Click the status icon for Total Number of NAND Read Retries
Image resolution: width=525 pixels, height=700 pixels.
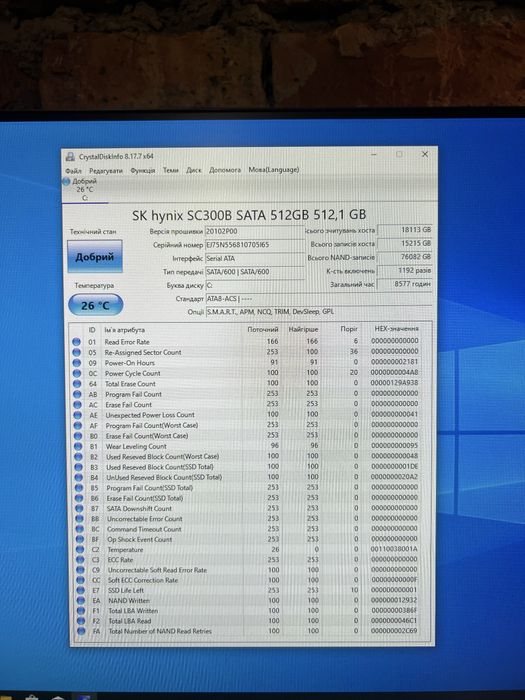(81, 631)
